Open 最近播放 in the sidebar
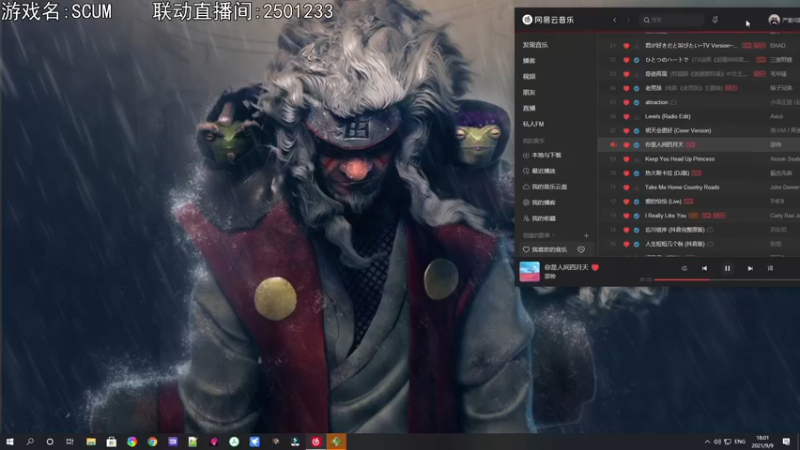 click(539, 171)
